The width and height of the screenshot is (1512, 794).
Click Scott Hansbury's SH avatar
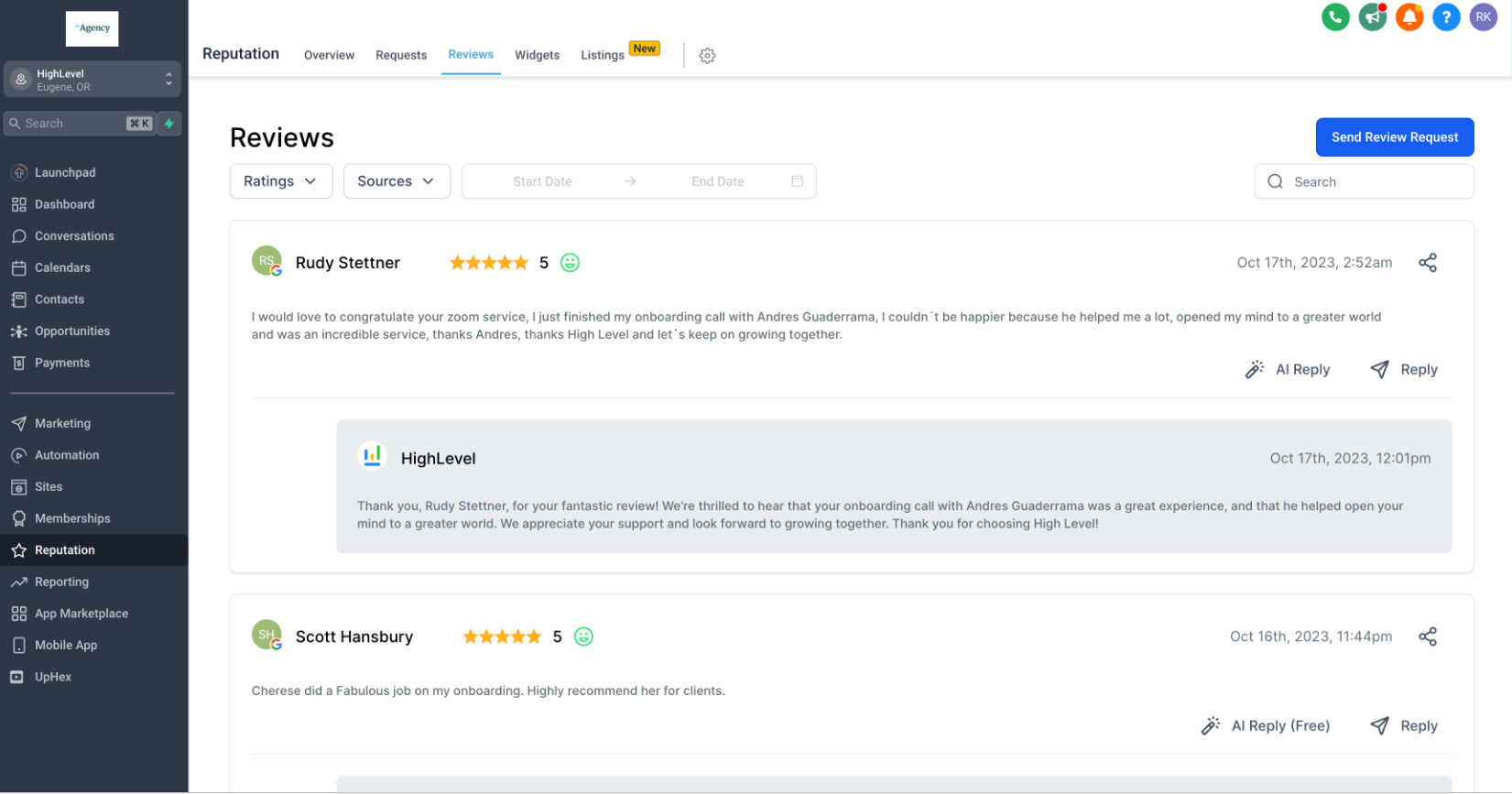coord(267,635)
